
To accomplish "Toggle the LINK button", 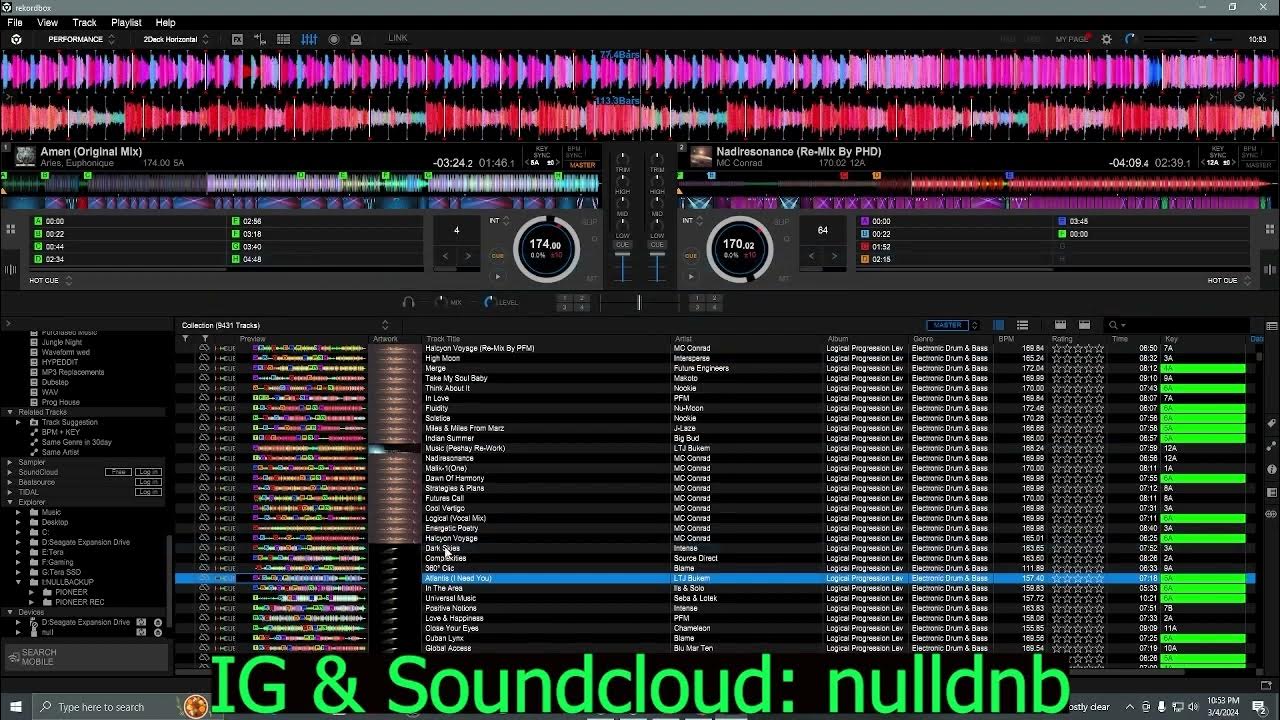I will [398, 39].
